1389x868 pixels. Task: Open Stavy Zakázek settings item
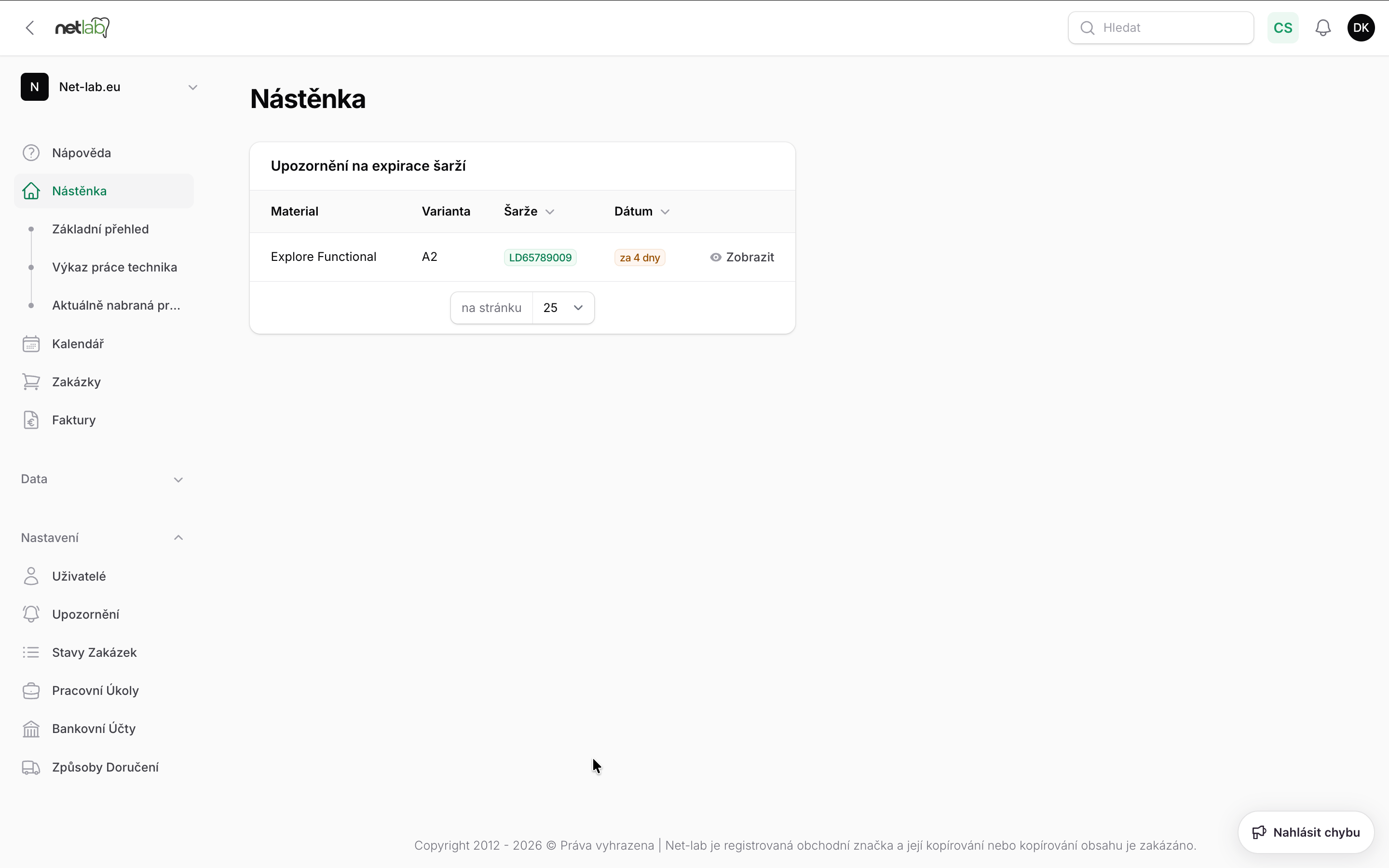click(x=104, y=652)
